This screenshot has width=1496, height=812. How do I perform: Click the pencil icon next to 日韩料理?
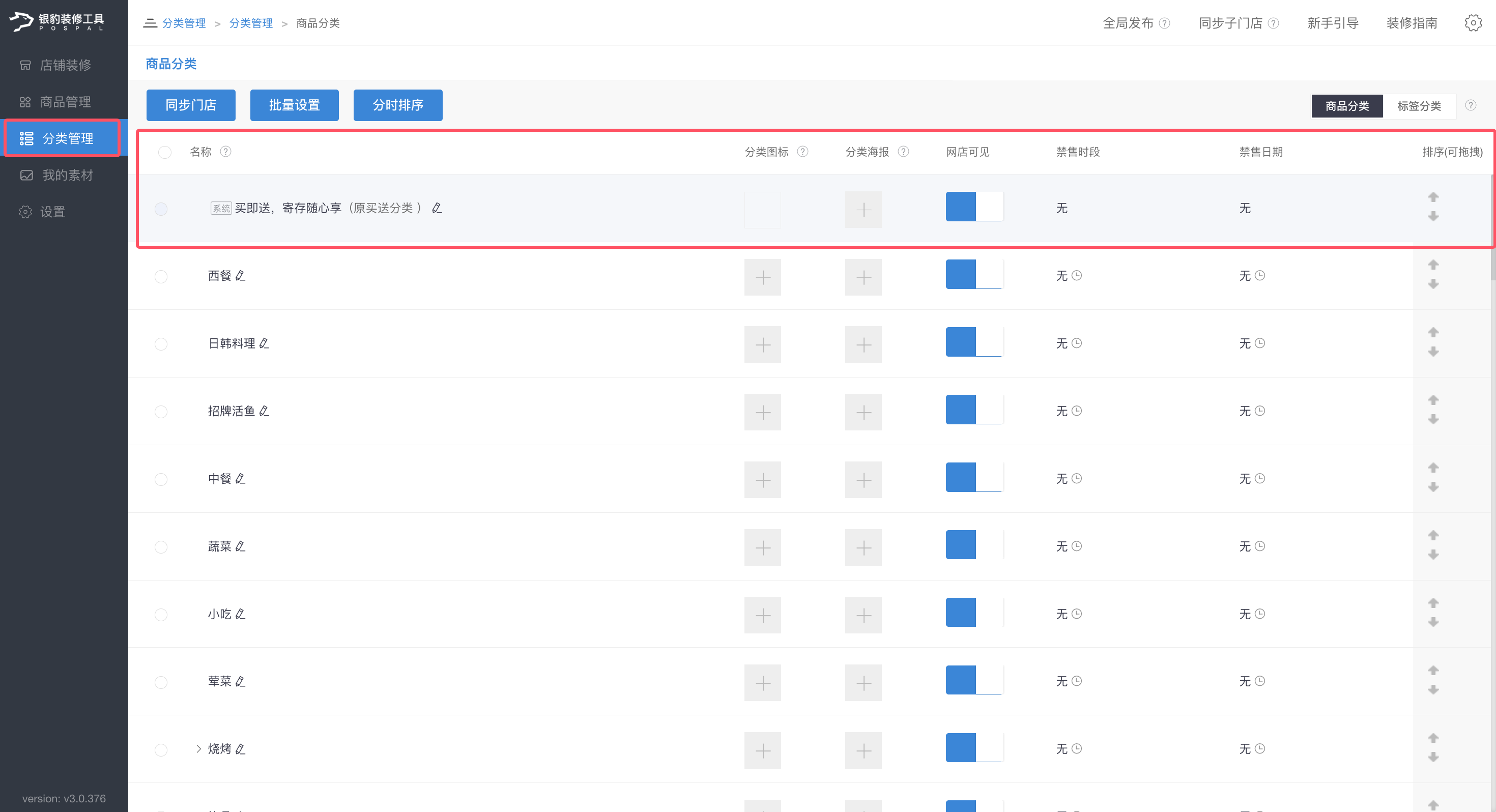[x=264, y=343]
